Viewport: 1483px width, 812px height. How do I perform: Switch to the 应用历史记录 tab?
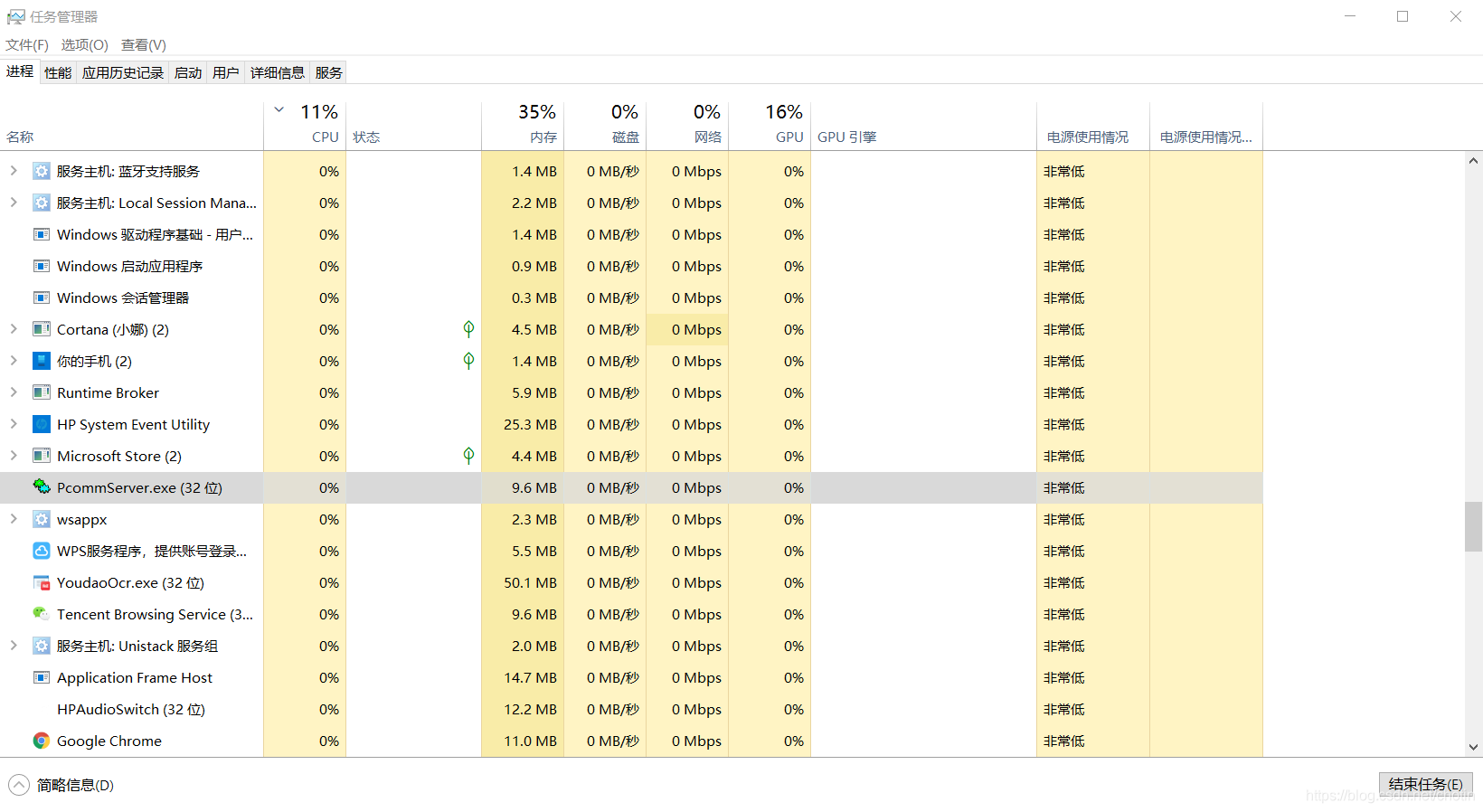123,73
